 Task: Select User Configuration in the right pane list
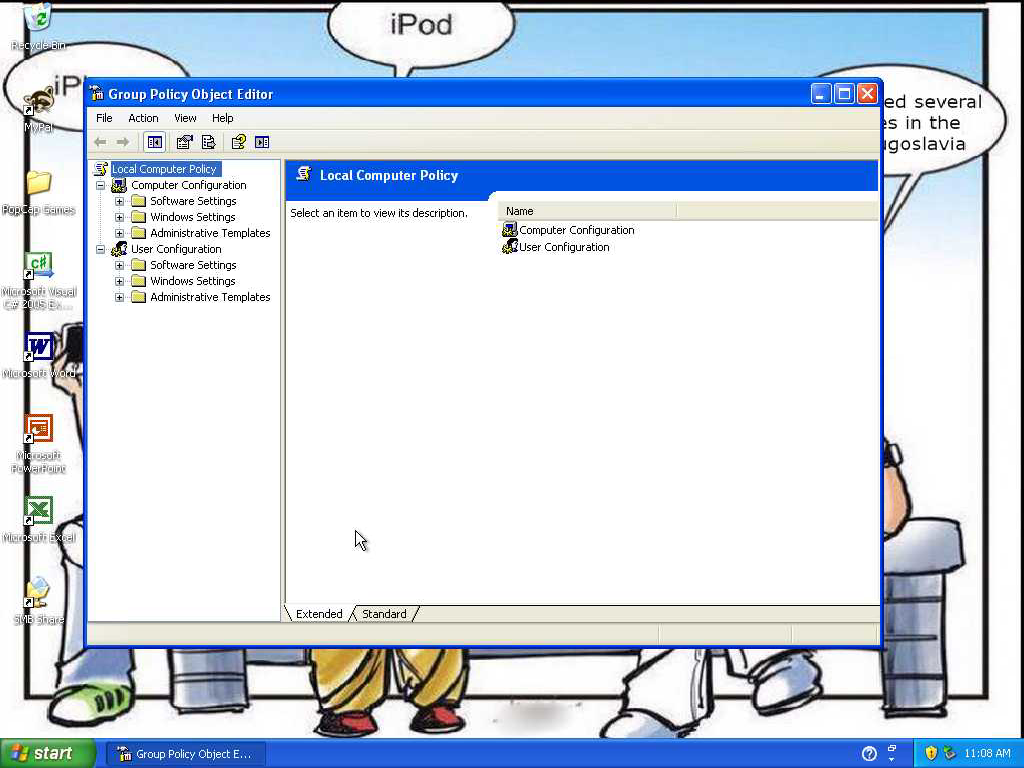564,247
